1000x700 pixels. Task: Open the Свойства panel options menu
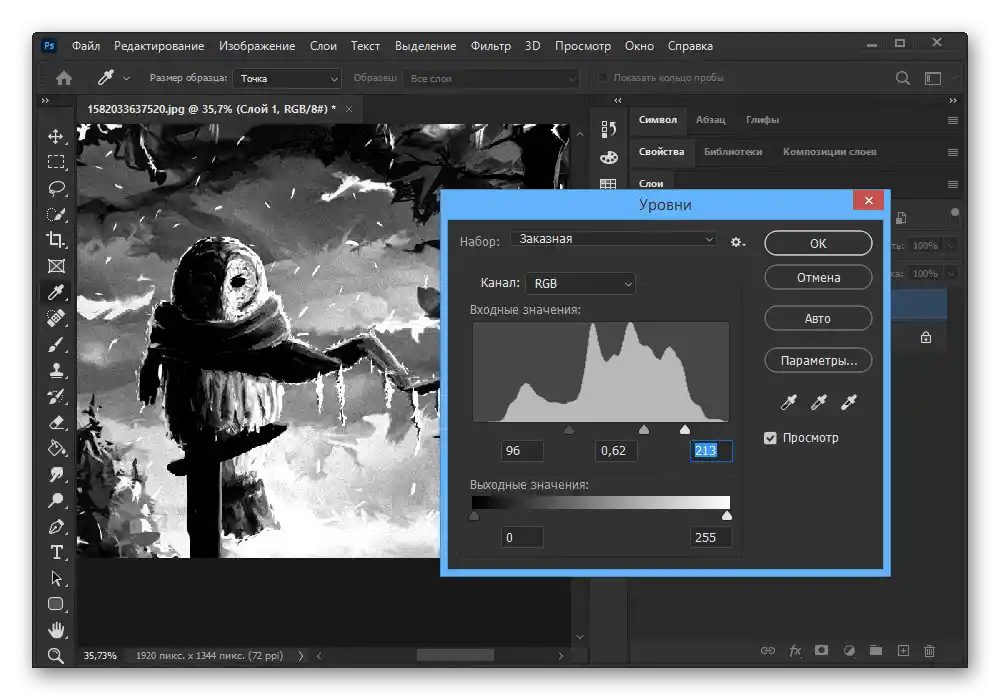[953, 152]
